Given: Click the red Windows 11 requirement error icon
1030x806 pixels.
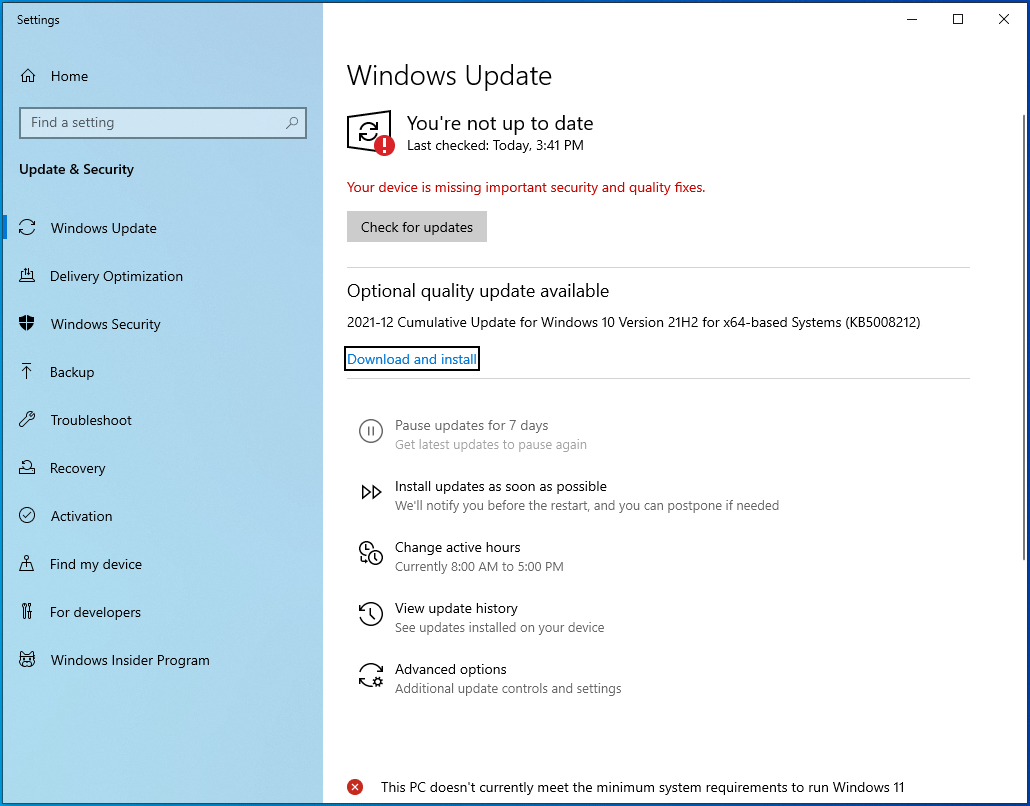Looking at the screenshot, I should coord(355,787).
